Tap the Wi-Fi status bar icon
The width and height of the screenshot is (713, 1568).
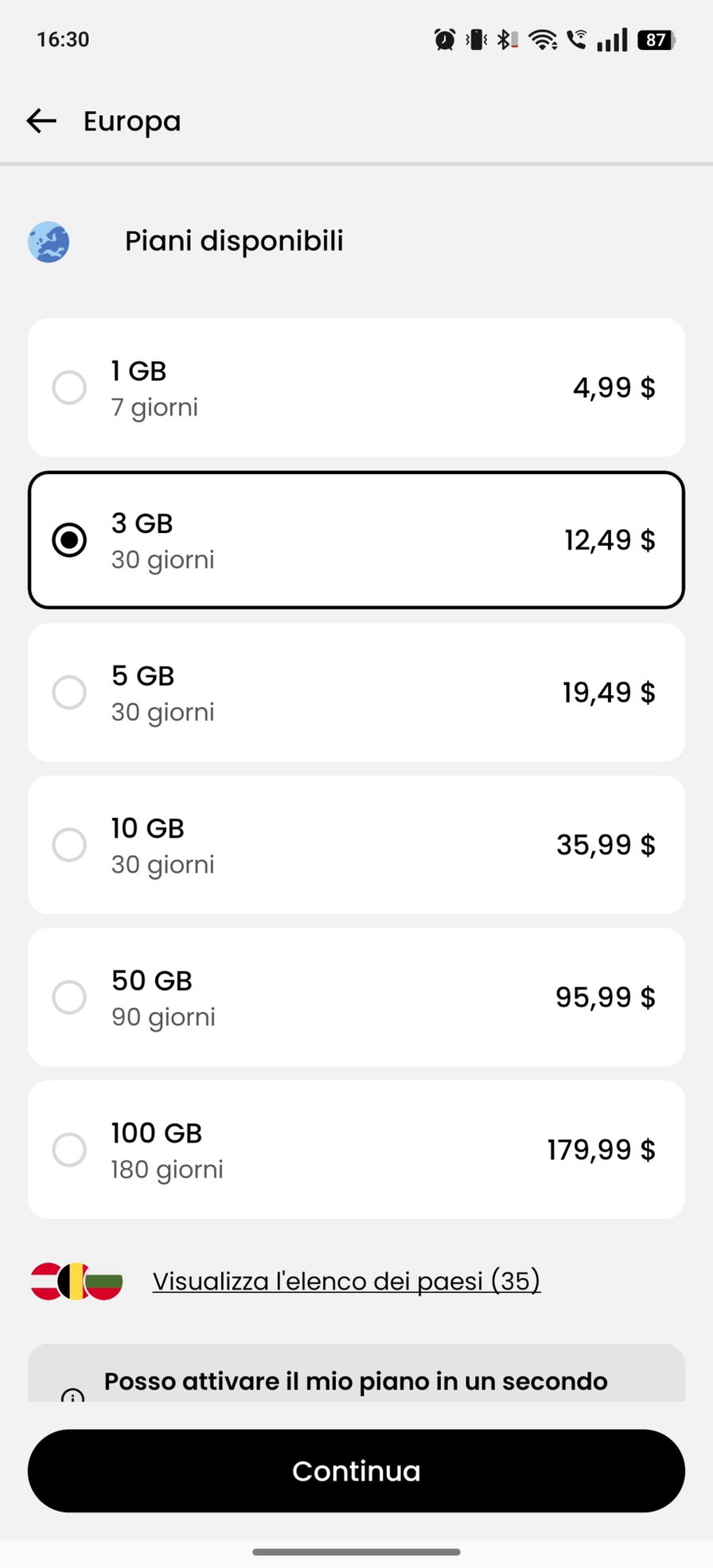point(543,39)
